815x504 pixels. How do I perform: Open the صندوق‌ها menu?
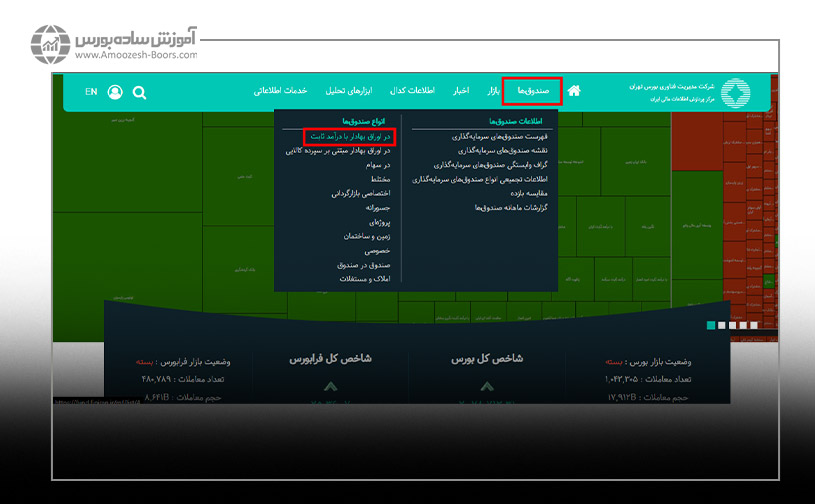tap(532, 91)
